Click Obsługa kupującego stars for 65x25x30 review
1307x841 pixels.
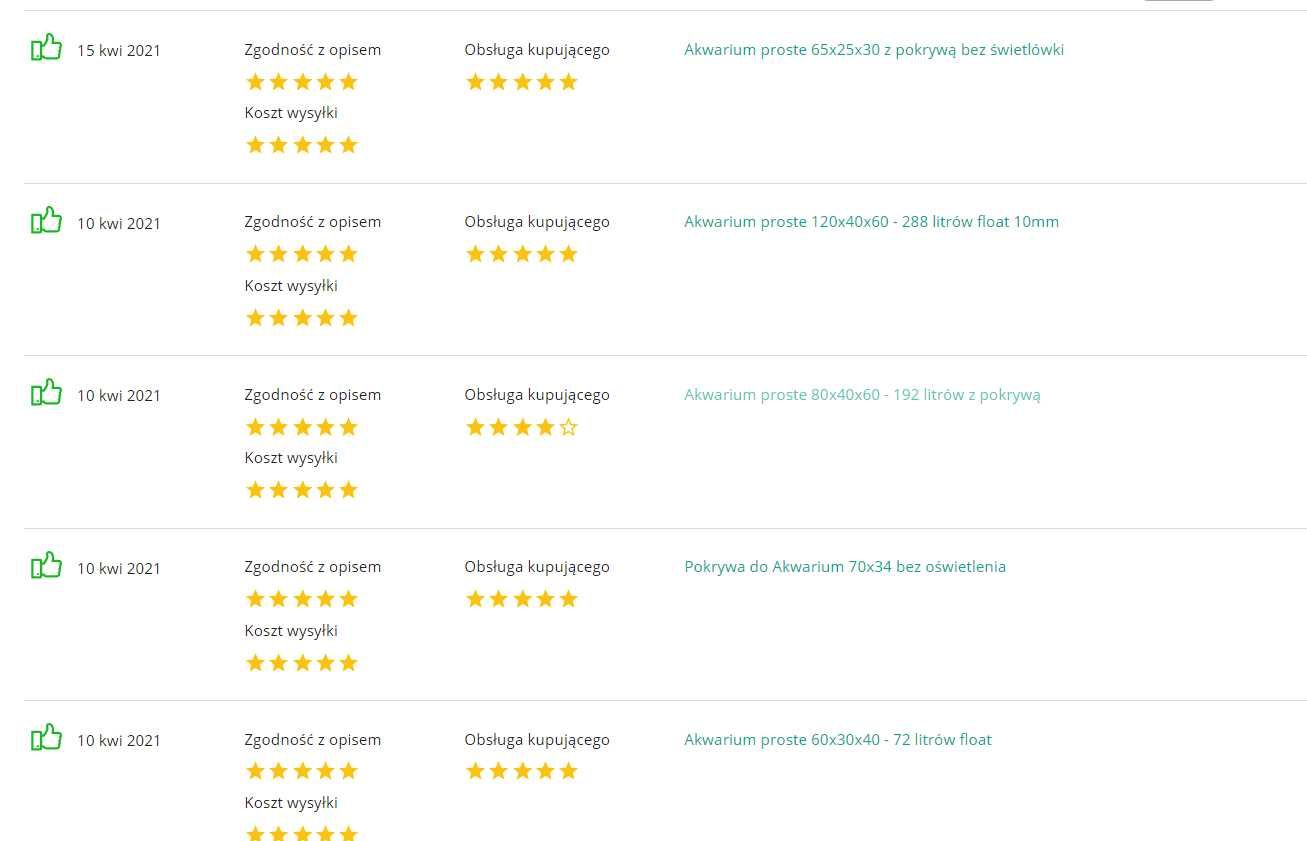pos(522,82)
